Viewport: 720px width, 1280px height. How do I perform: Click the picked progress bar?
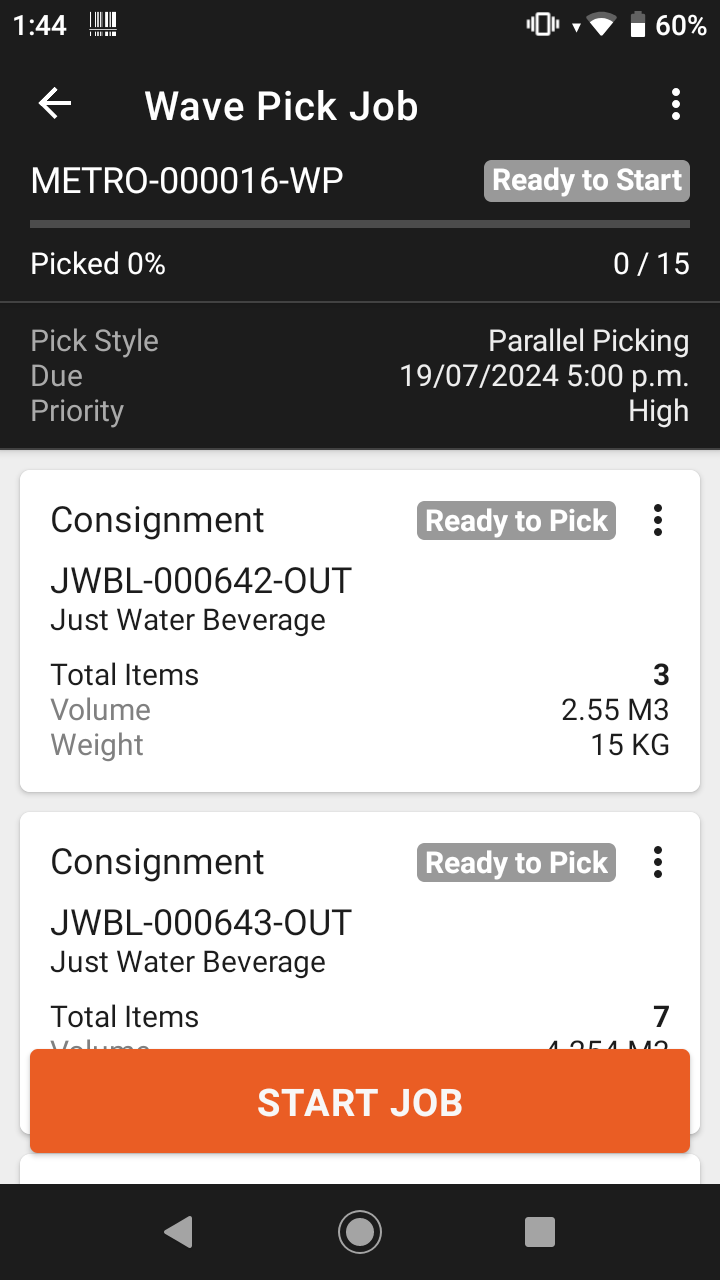tap(360, 224)
